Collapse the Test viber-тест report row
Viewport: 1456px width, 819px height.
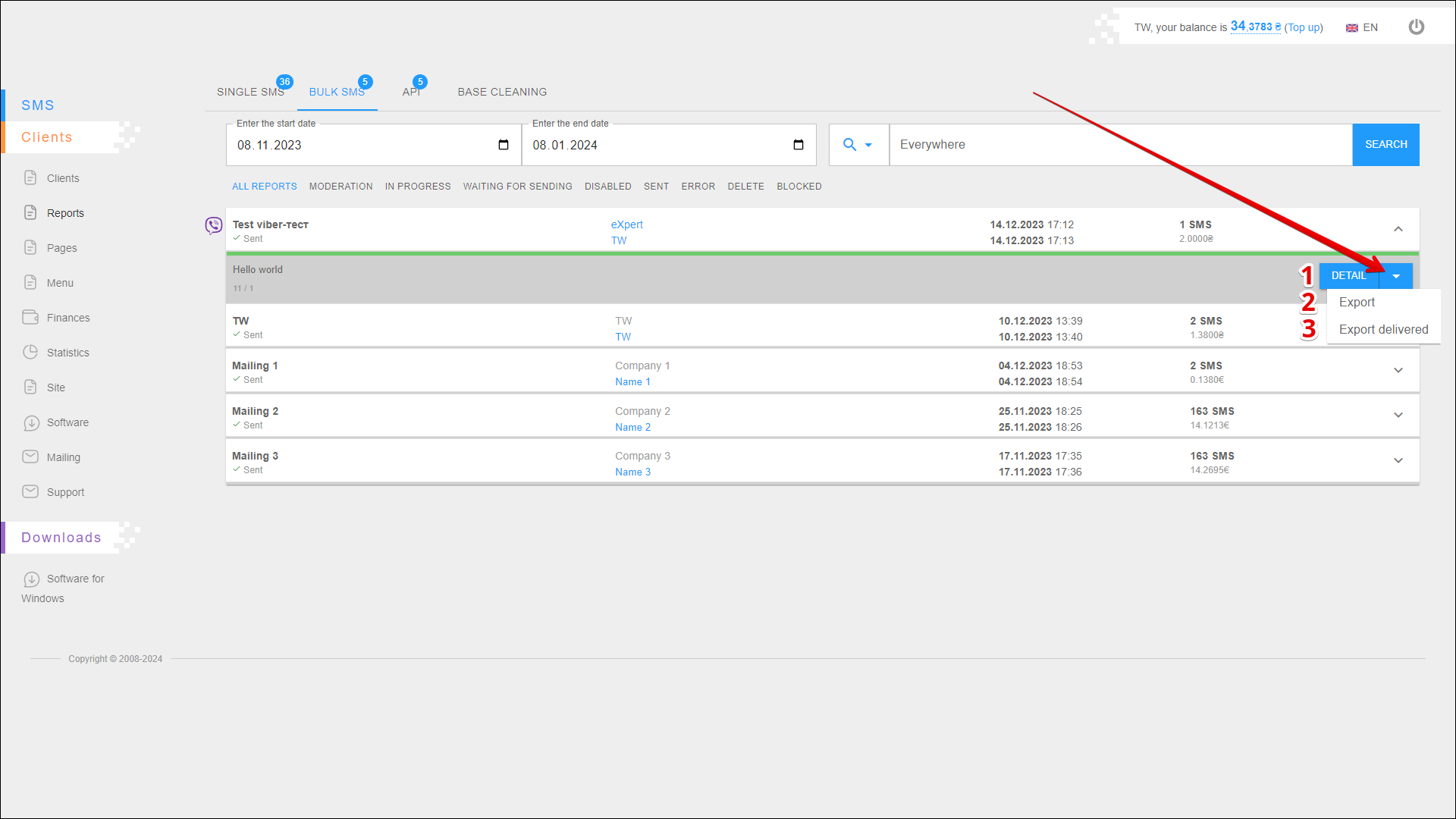(x=1398, y=229)
